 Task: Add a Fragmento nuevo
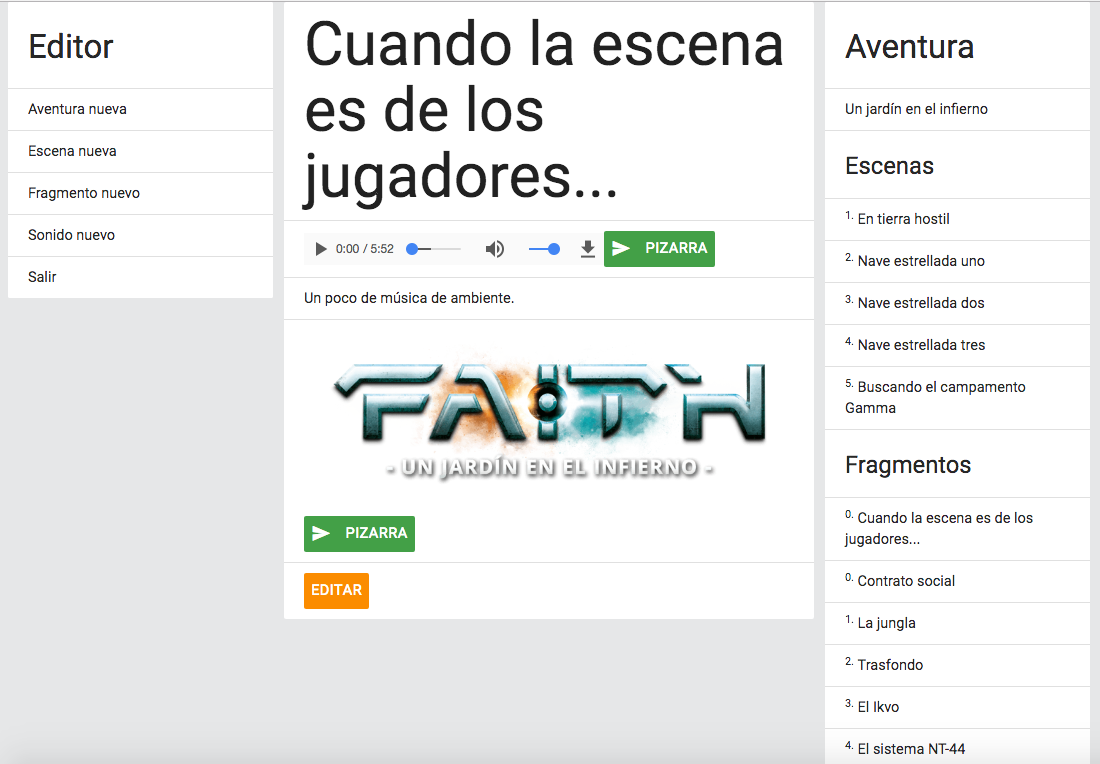[x=84, y=193]
